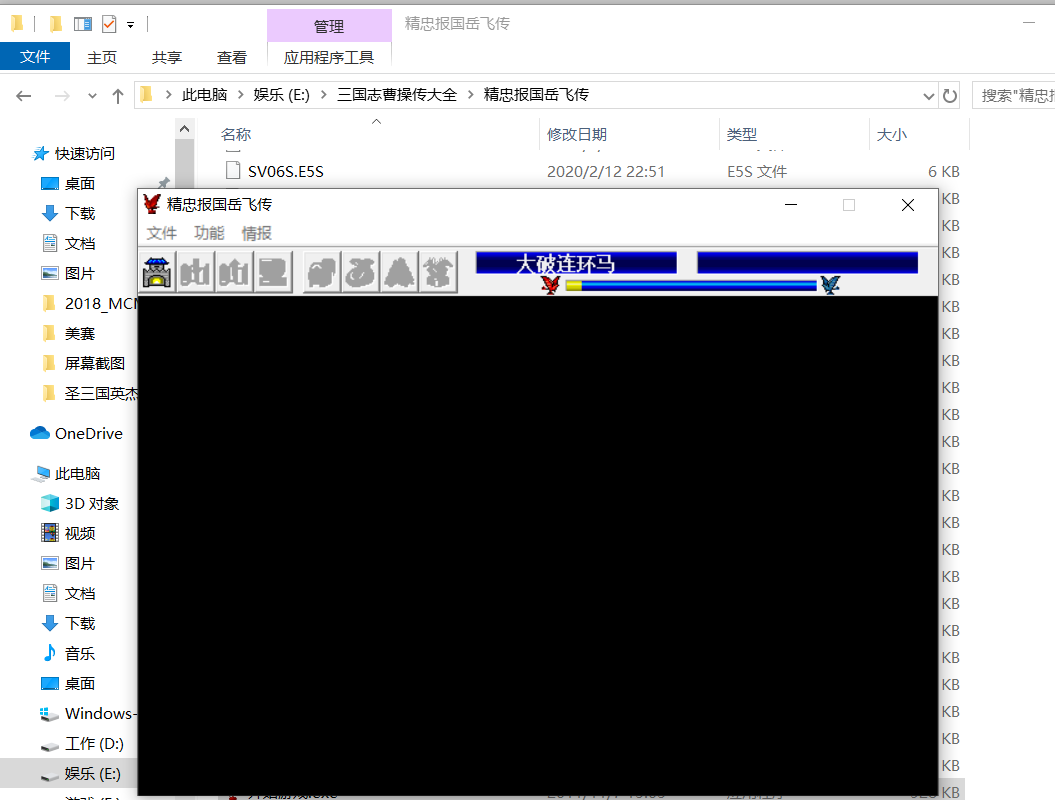Sort files by the 修改日期 column

tap(577, 135)
